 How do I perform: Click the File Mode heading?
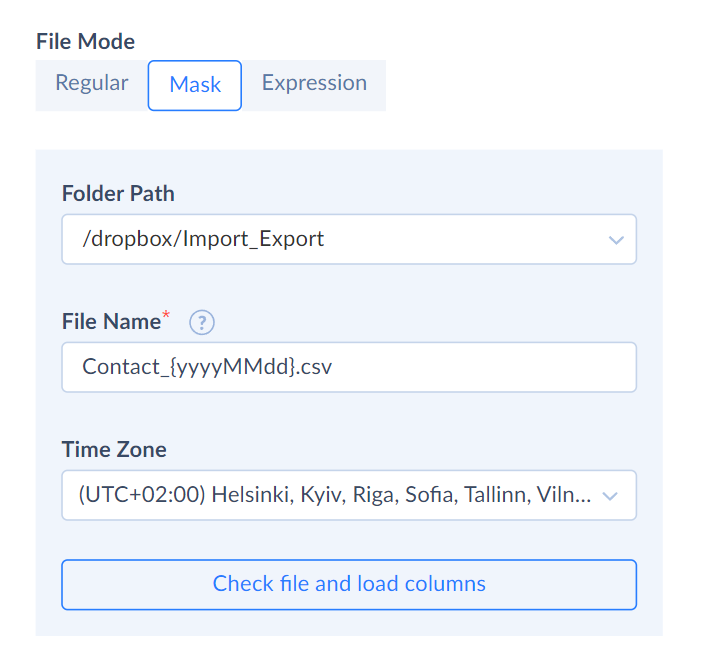(x=85, y=42)
